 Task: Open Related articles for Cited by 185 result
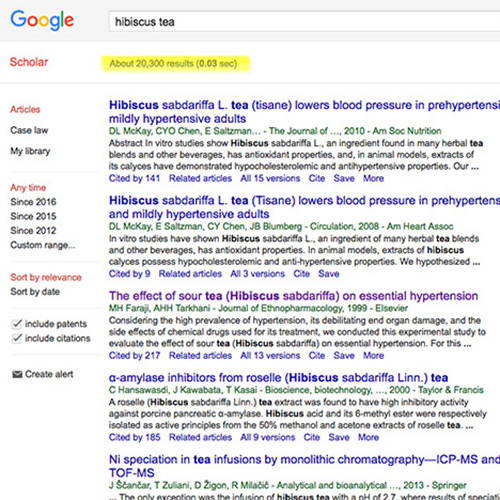click(x=200, y=437)
